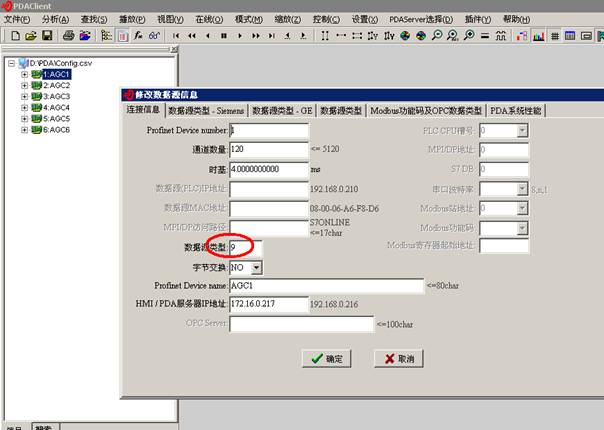Click the Open folder toolbar icon
The image size is (604, 430).
click(31, 36)
